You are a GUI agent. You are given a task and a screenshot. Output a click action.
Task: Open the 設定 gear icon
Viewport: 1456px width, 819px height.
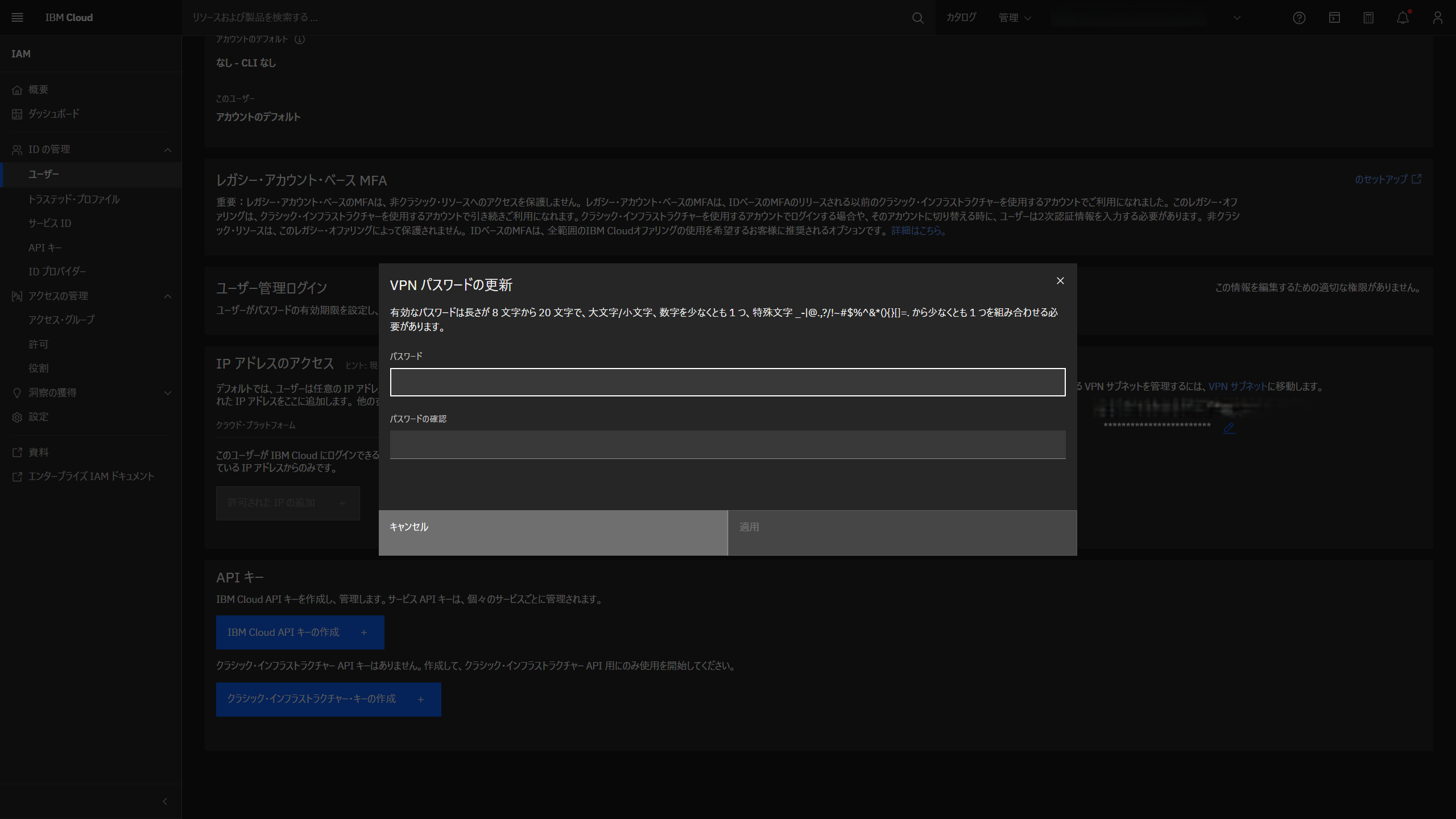[x=17, y=416]
